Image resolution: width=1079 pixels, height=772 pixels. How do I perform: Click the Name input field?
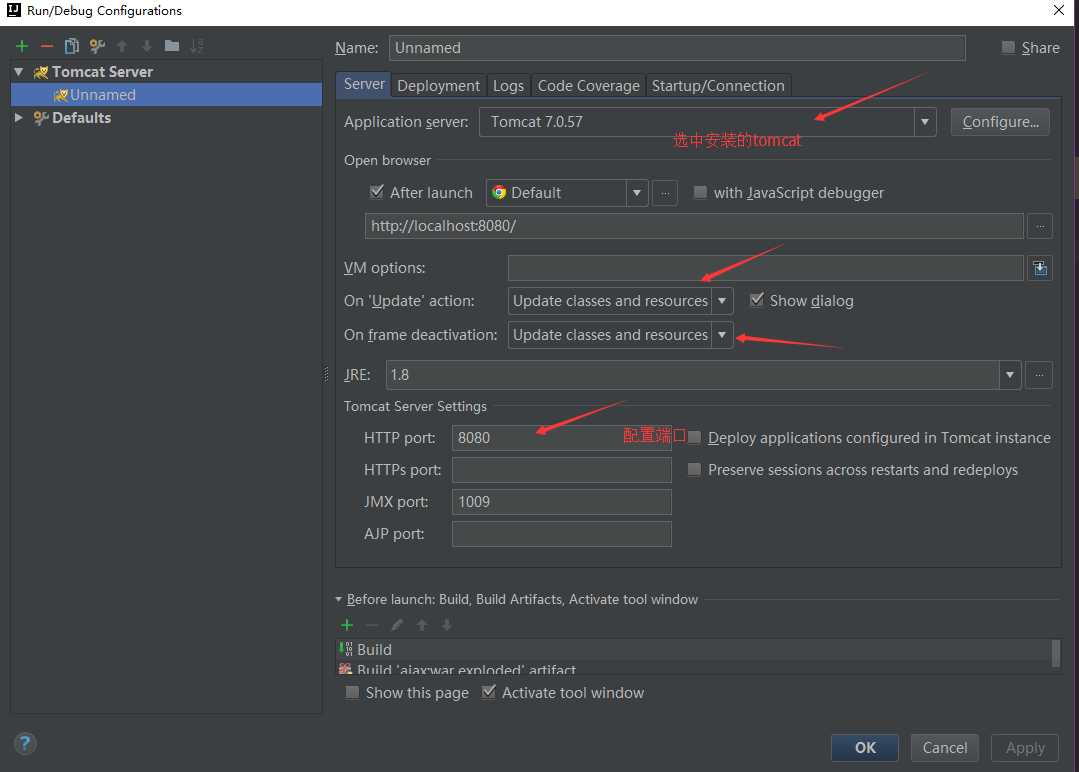click(x=677, y=47)
